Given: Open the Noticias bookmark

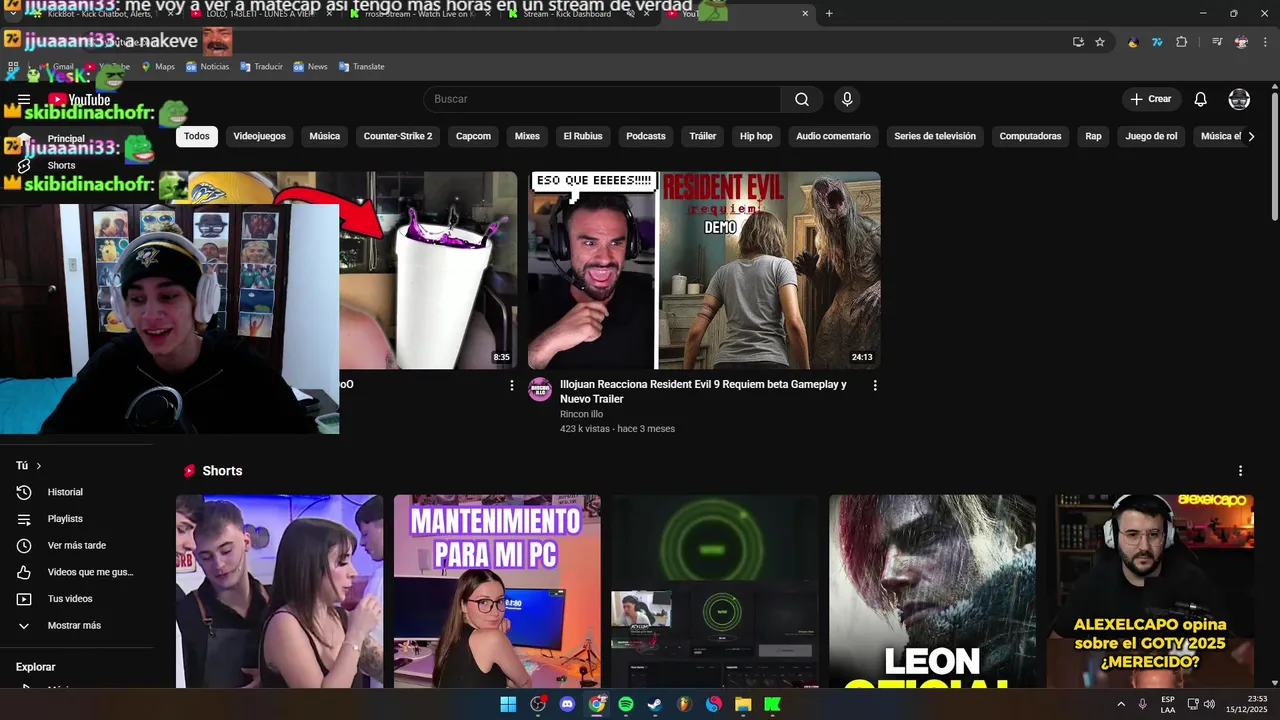Looking at the screenshot, I should click(208, 67).
